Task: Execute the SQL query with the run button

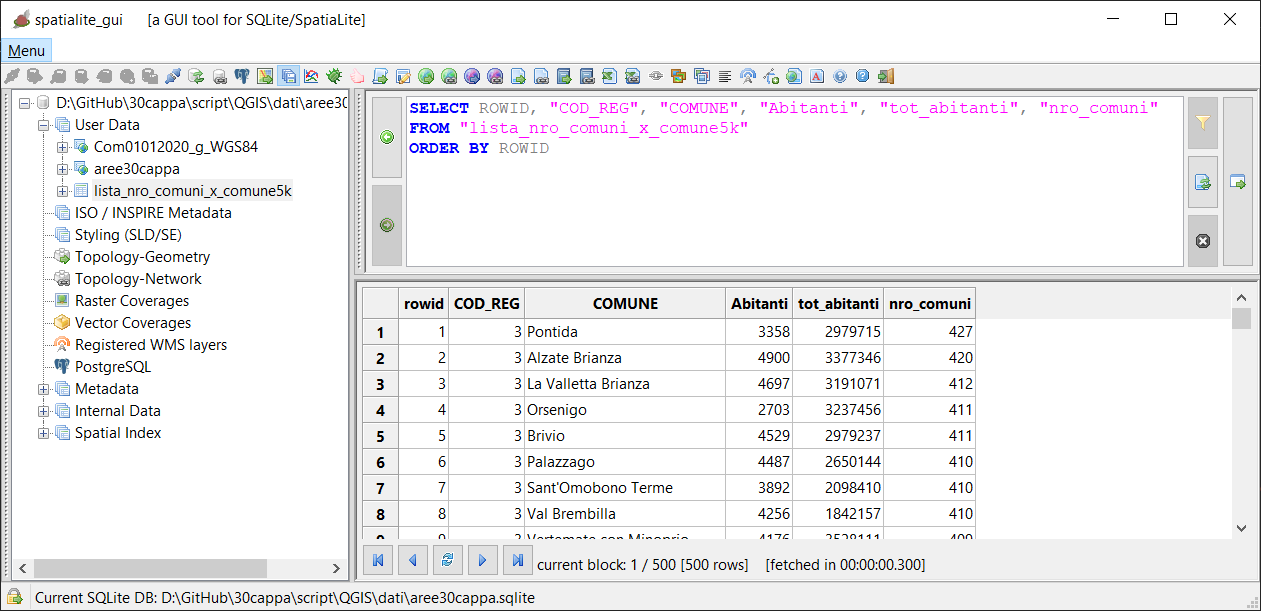Action: pyautogui.click(x=1240, y=182)
